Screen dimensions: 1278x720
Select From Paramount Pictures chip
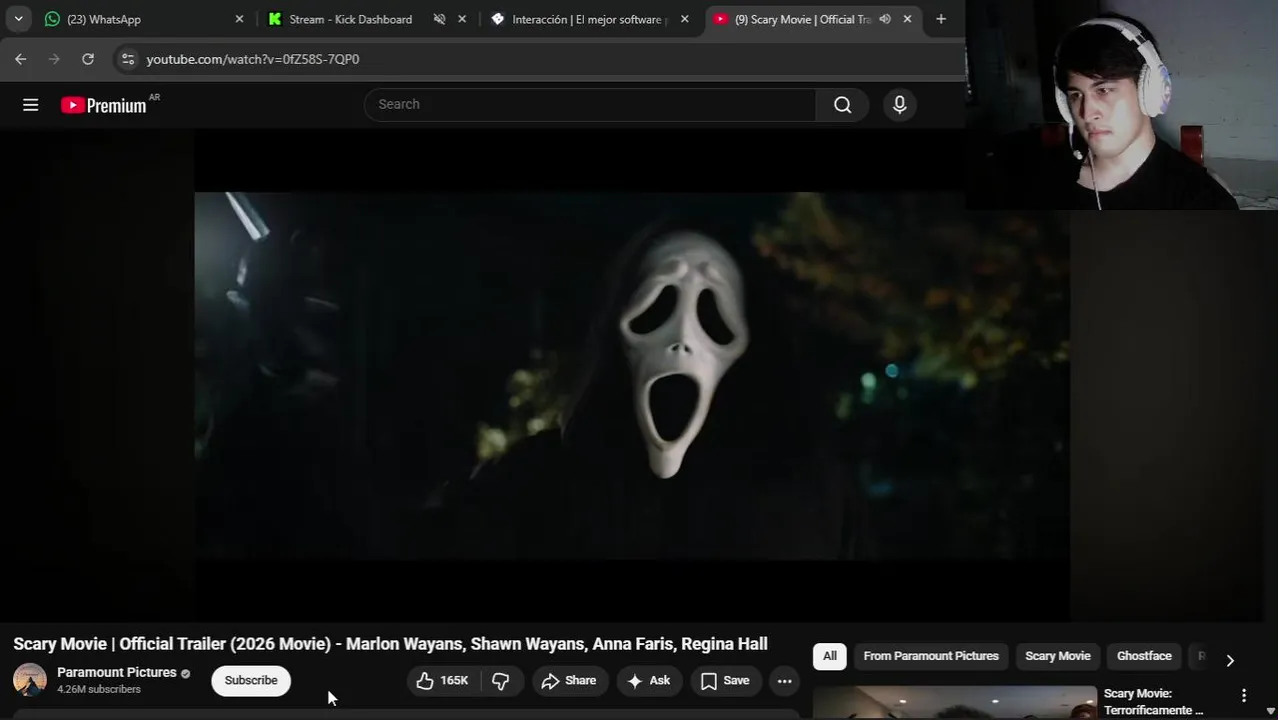click(x=931, y=656)
